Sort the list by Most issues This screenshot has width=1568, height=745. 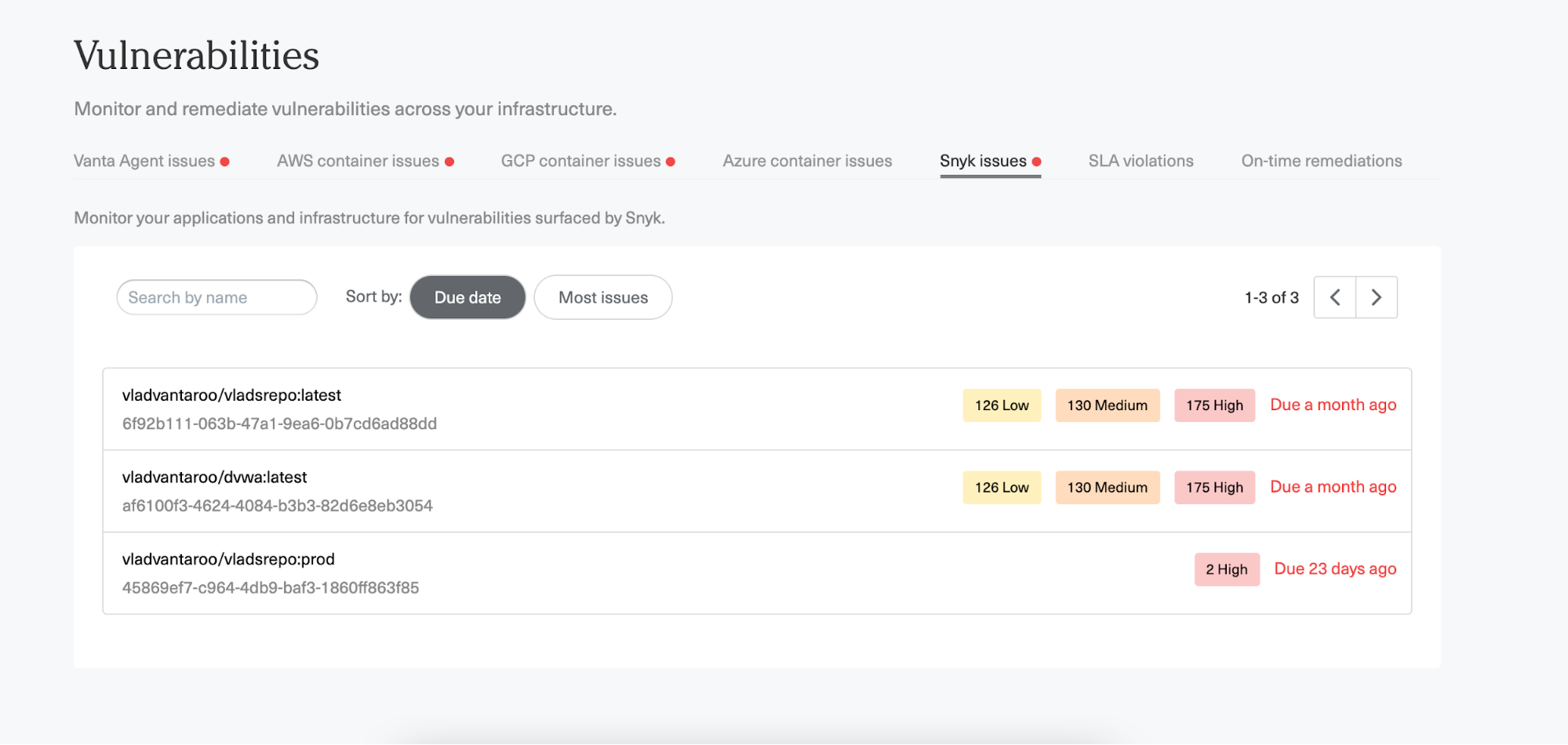[602, 297]
